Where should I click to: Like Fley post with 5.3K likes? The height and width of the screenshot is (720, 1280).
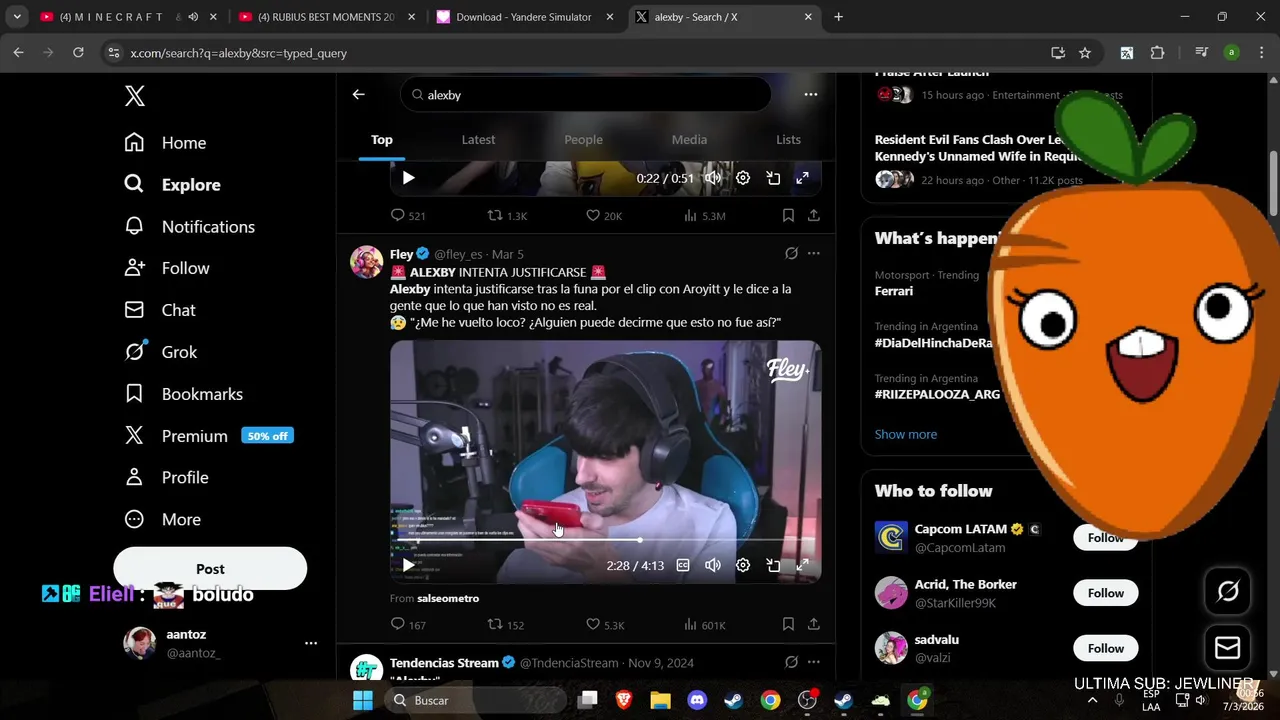coord(605,625)
